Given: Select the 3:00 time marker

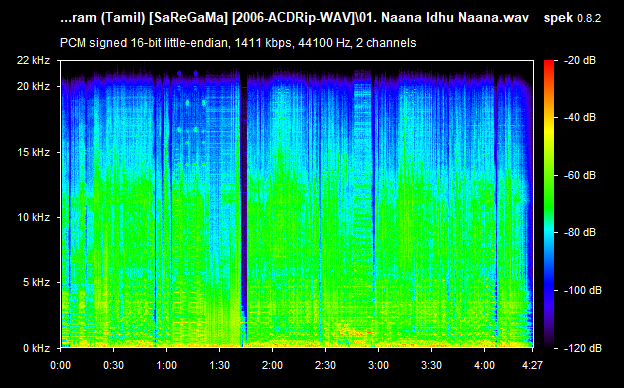Looking at the screenshot, I should pos(378,365).
